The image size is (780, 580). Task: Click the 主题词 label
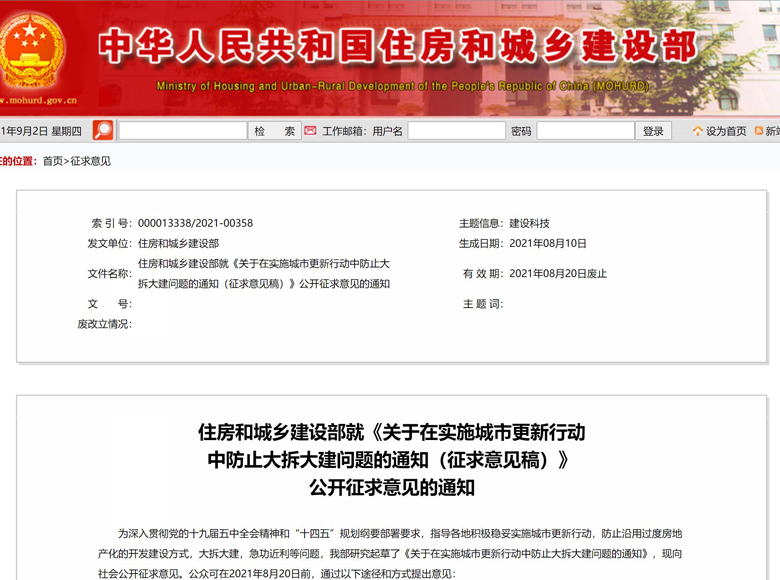[x=483, y=304]
